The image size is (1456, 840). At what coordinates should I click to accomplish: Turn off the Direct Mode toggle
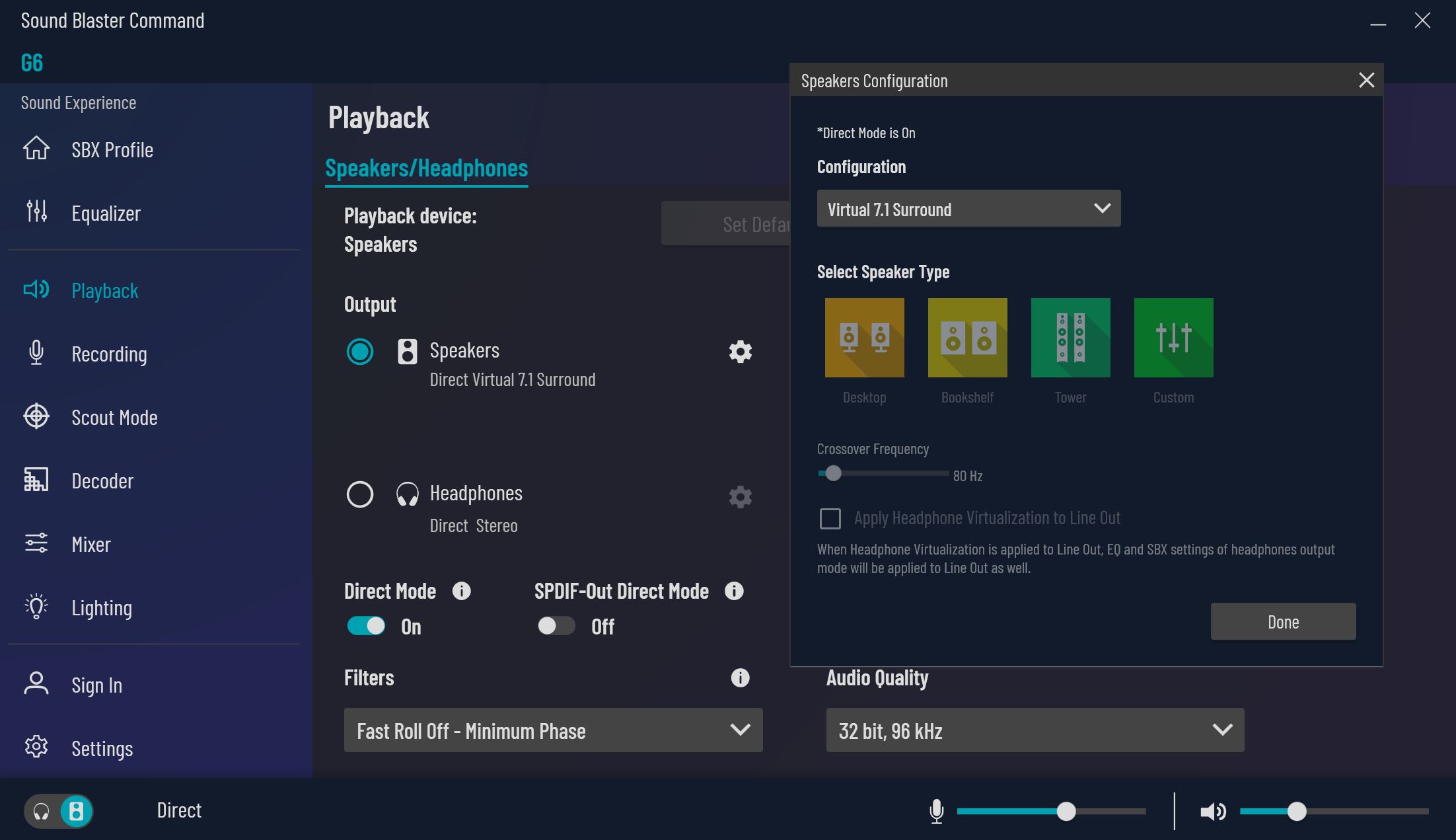[x=366, y=626]
